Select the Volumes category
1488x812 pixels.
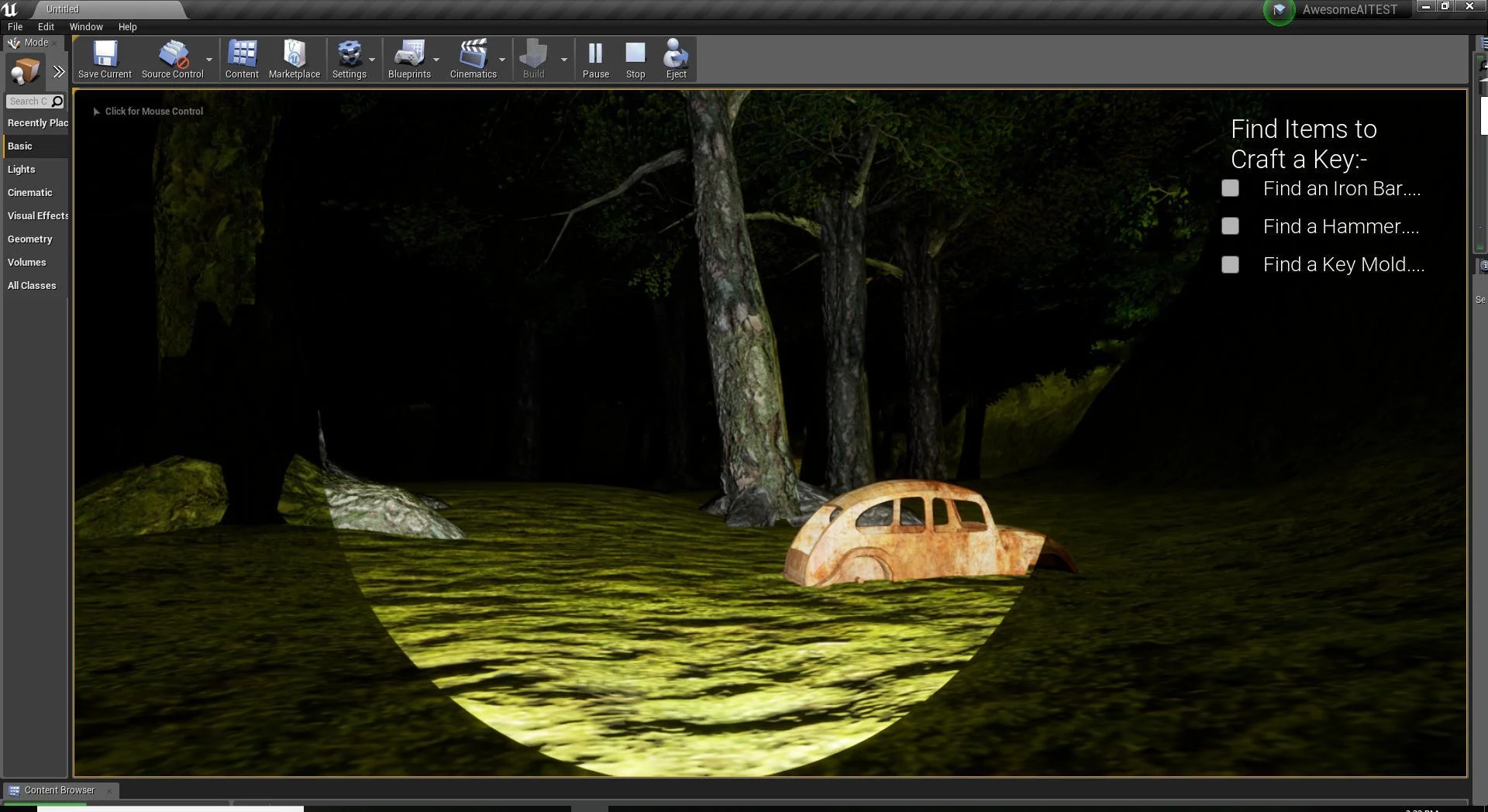tap(36, 263)
